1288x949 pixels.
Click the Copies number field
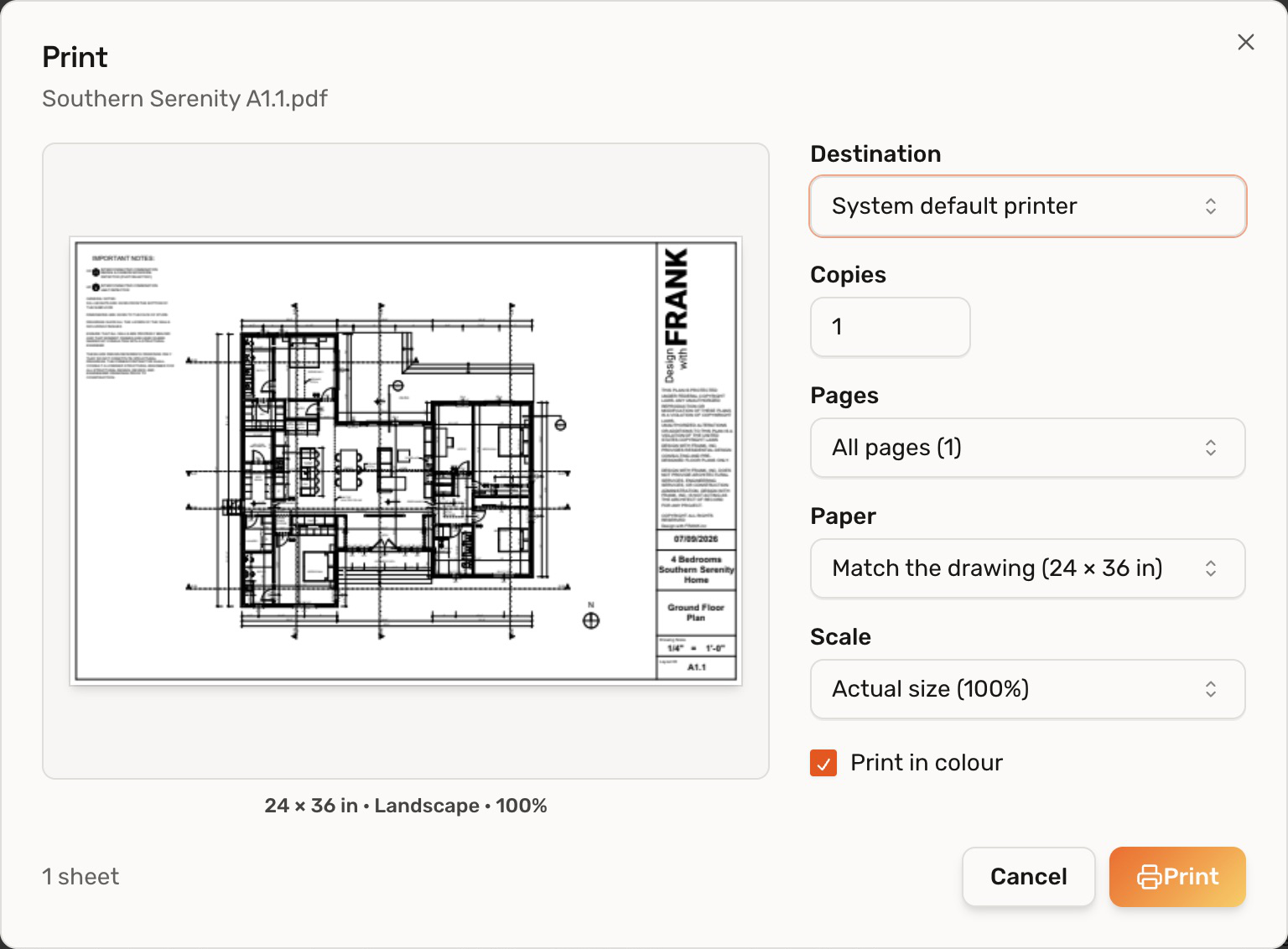tap(891, 327)
